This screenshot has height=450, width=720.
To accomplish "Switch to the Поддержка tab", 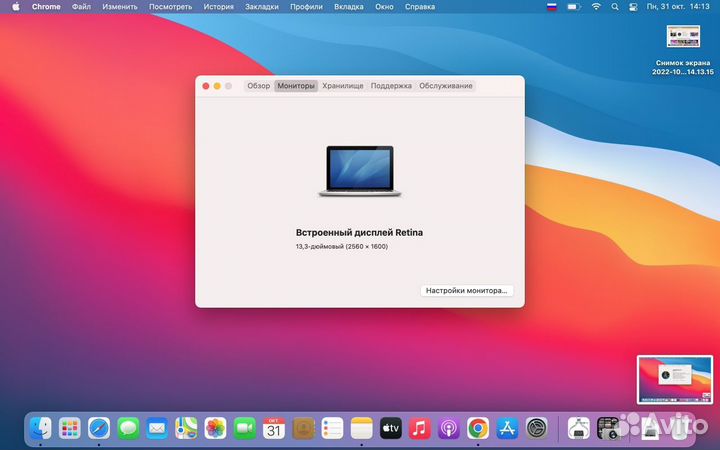I will (391, 86).
